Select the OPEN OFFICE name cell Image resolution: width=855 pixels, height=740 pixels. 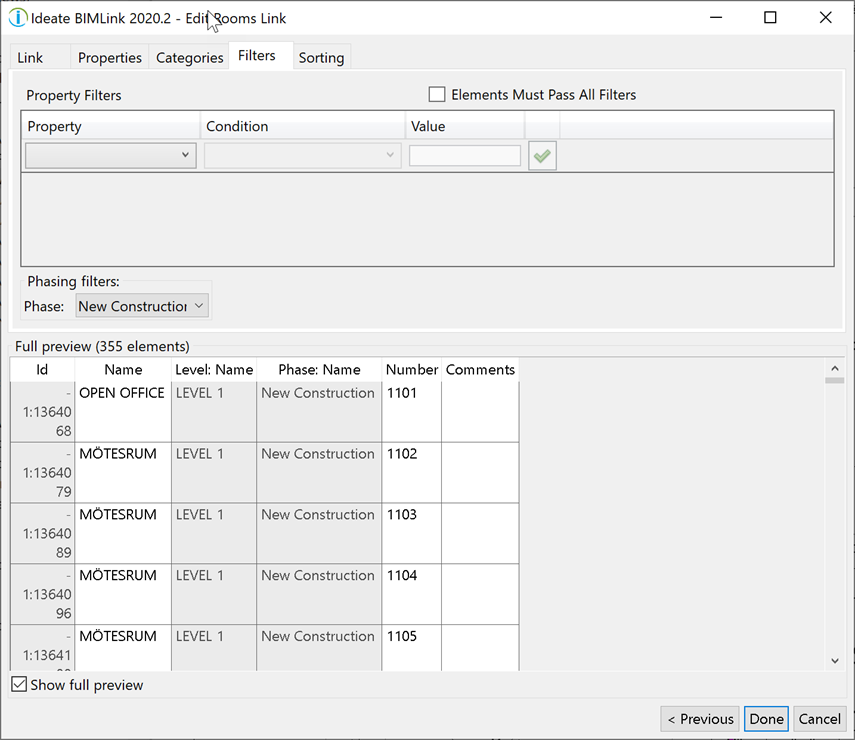point(123,412)
